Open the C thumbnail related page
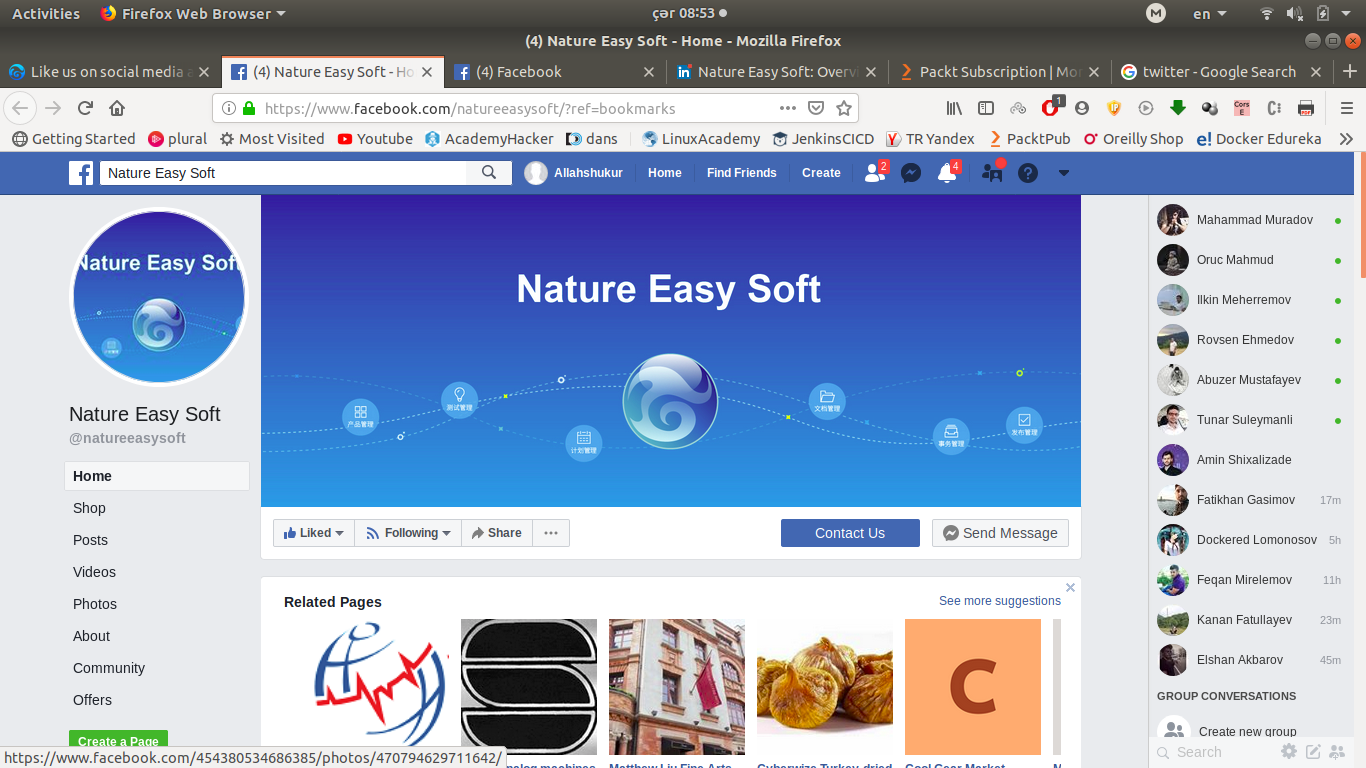 (x=973, y=687)
